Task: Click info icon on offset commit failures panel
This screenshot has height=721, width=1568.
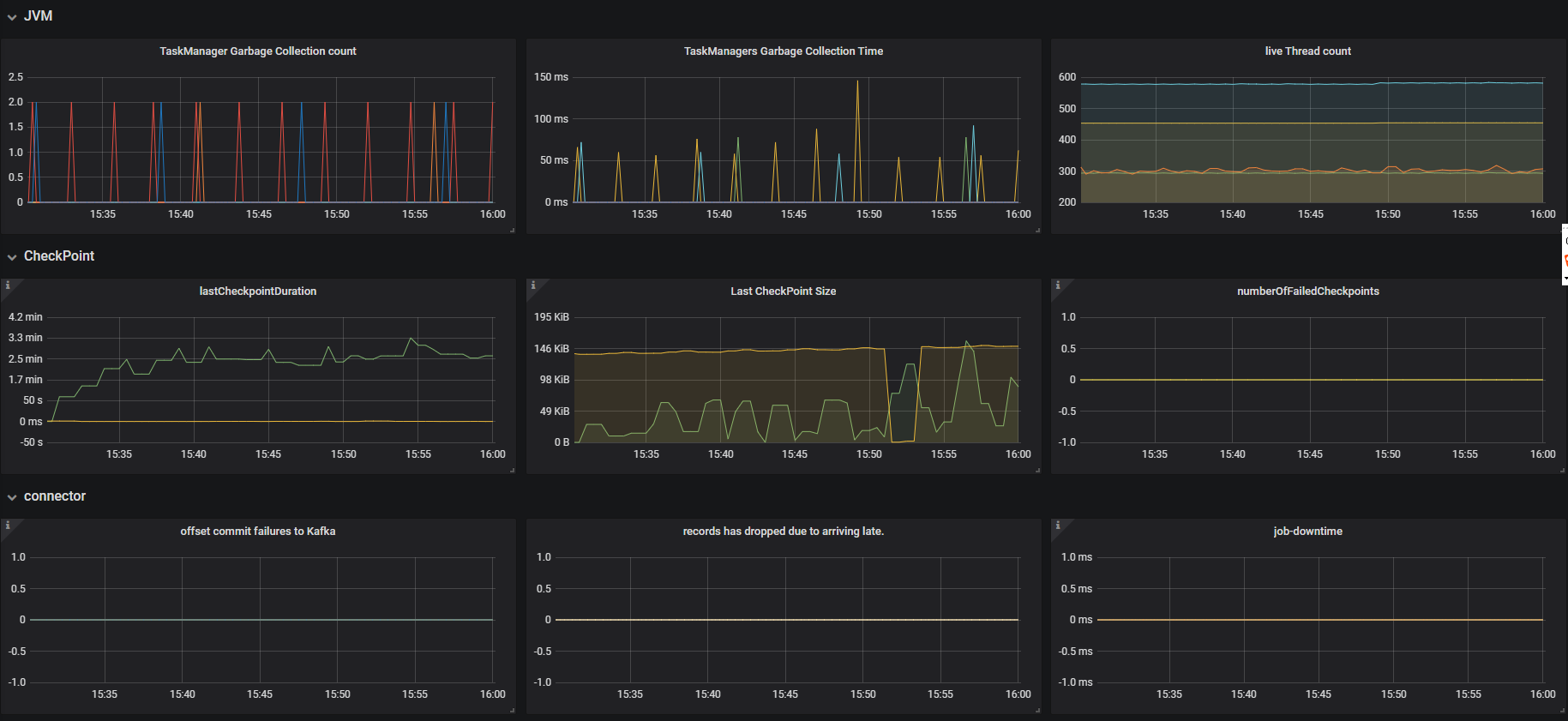Action: (x=7, y=525)
